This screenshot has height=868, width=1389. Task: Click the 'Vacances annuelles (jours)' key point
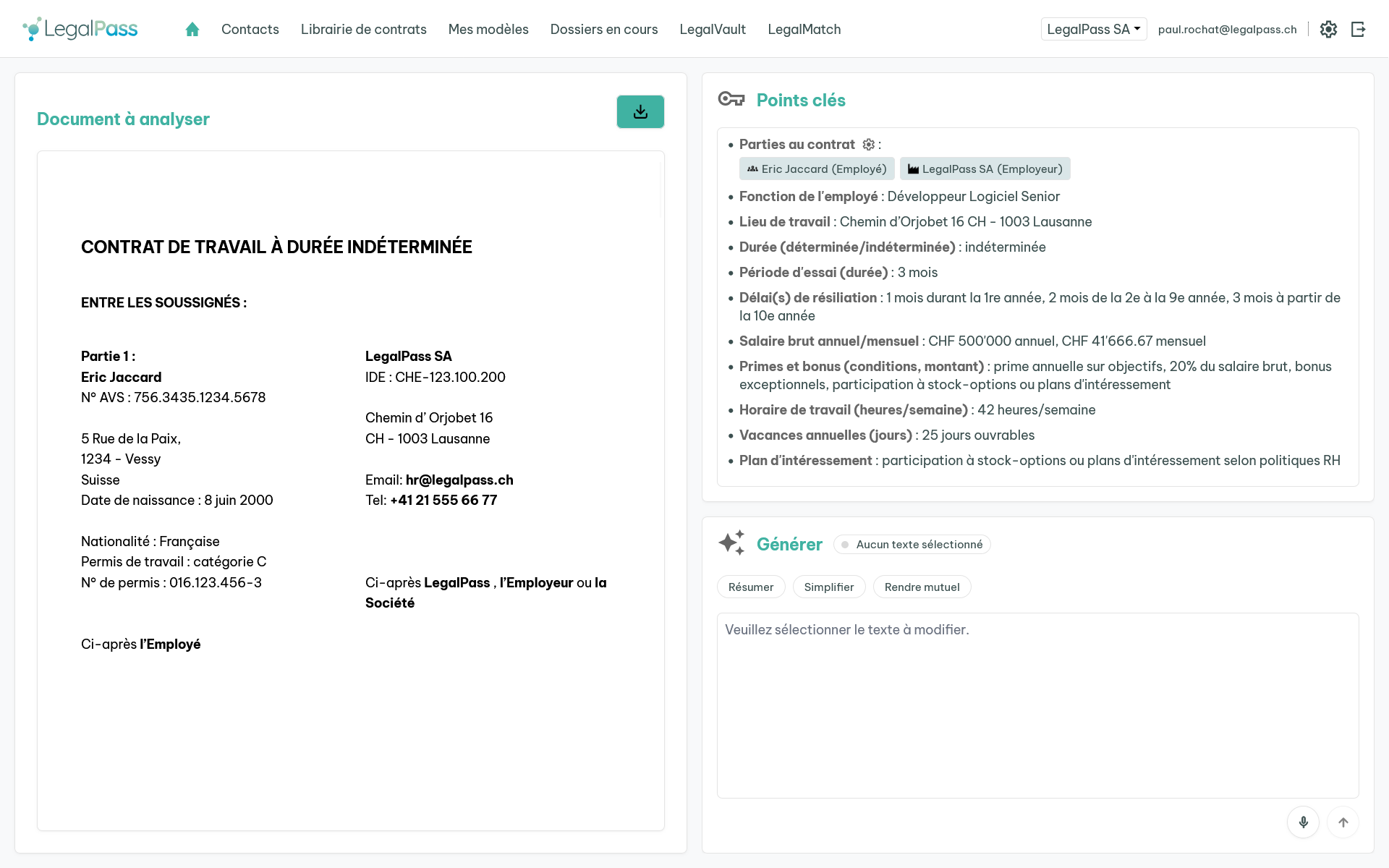(x=887, y=435)
